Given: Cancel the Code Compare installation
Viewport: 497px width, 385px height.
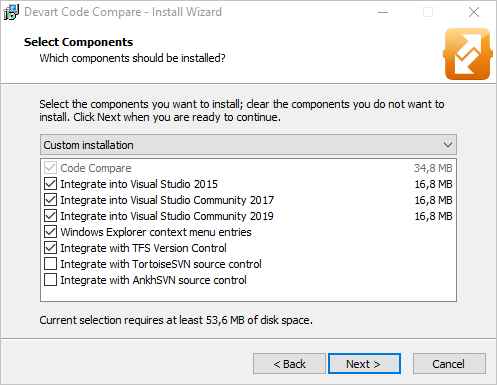Looking at the screenshot, I should [449, 364].
